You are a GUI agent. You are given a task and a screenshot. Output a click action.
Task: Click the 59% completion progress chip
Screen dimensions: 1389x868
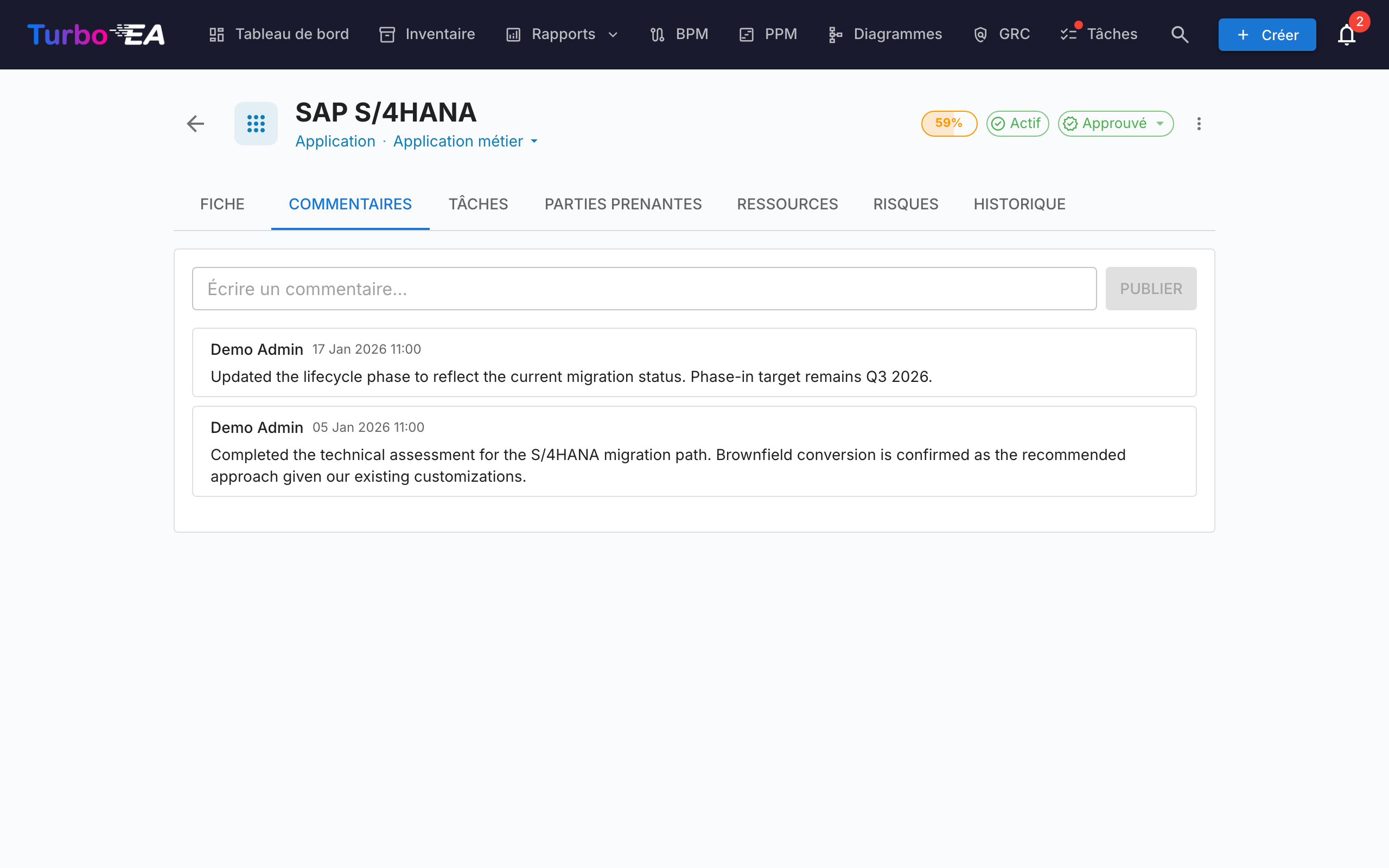[949, 124]
